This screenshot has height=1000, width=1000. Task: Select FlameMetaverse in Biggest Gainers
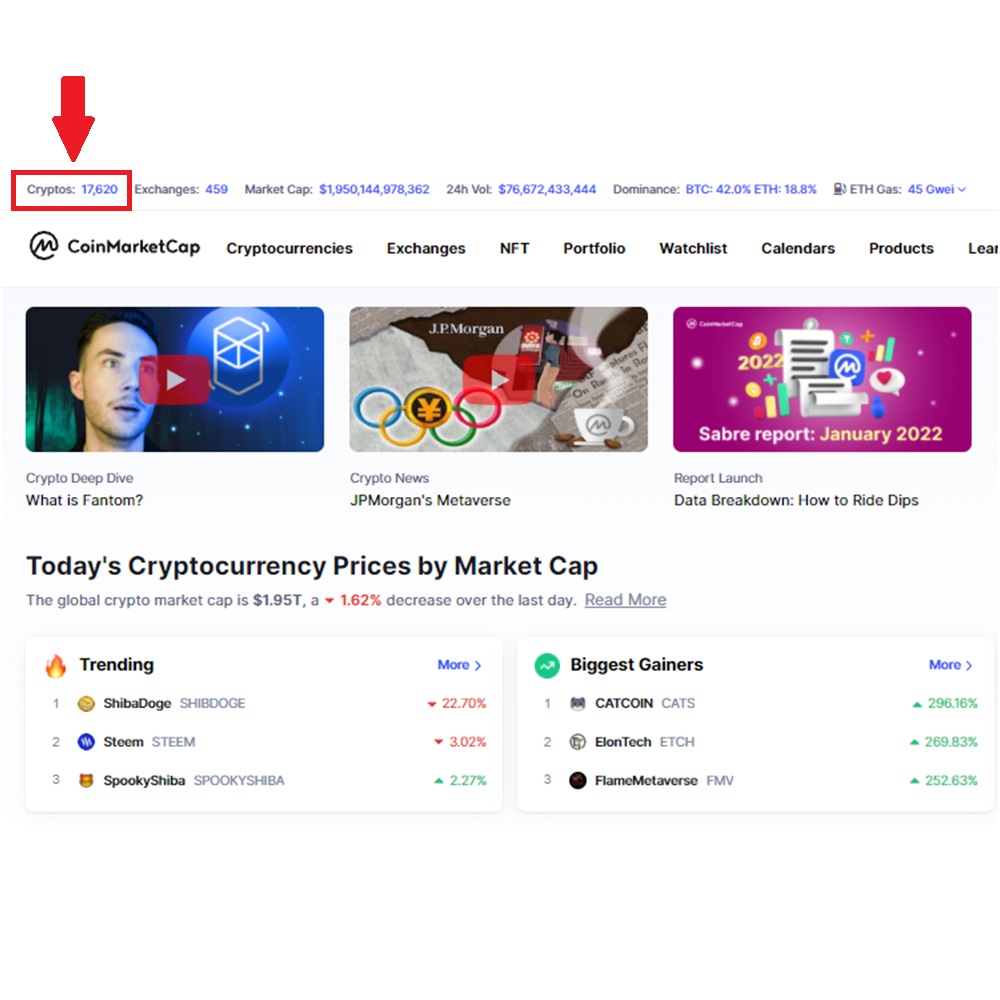coord(646,780)
